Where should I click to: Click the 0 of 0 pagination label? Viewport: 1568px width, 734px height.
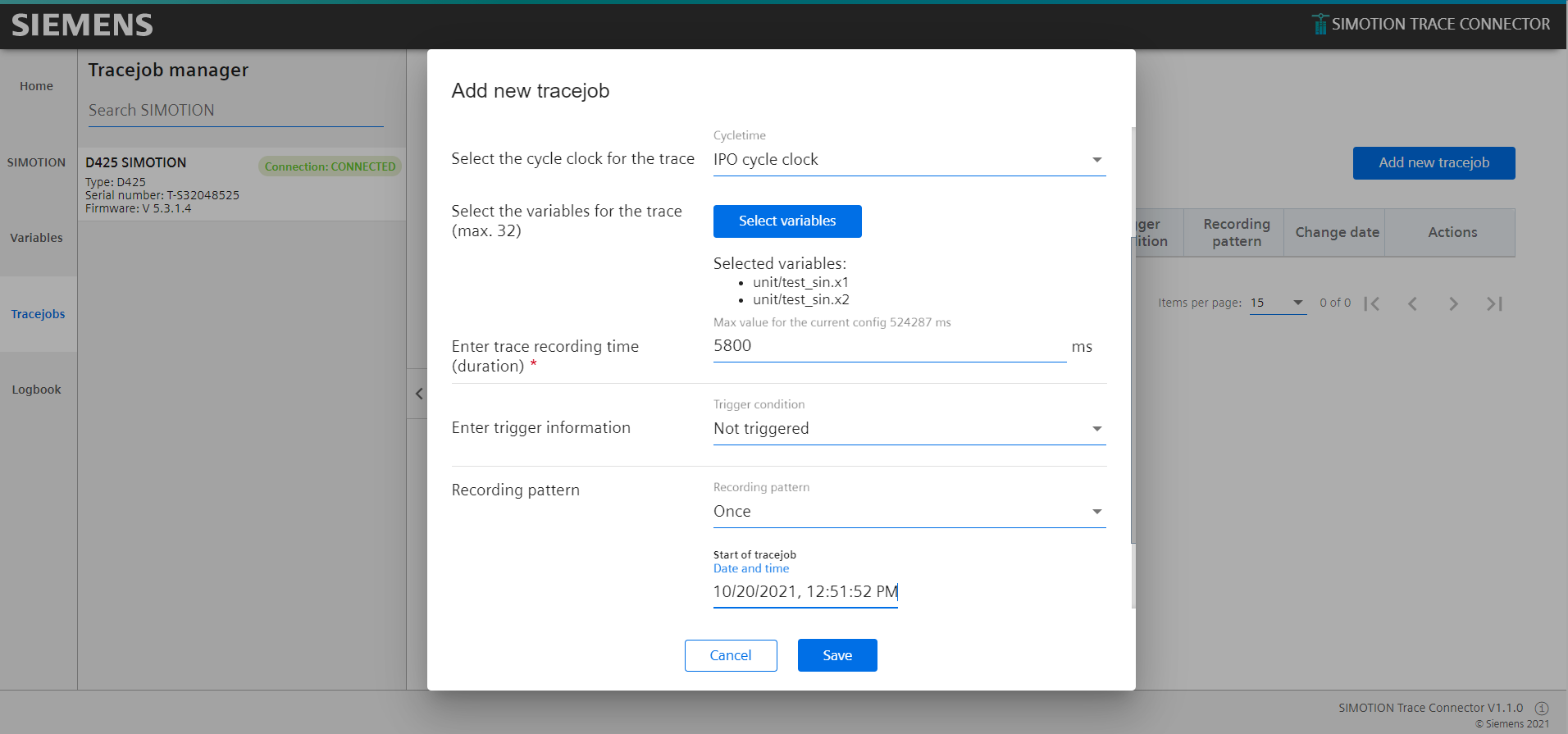tap(1335, 303)
